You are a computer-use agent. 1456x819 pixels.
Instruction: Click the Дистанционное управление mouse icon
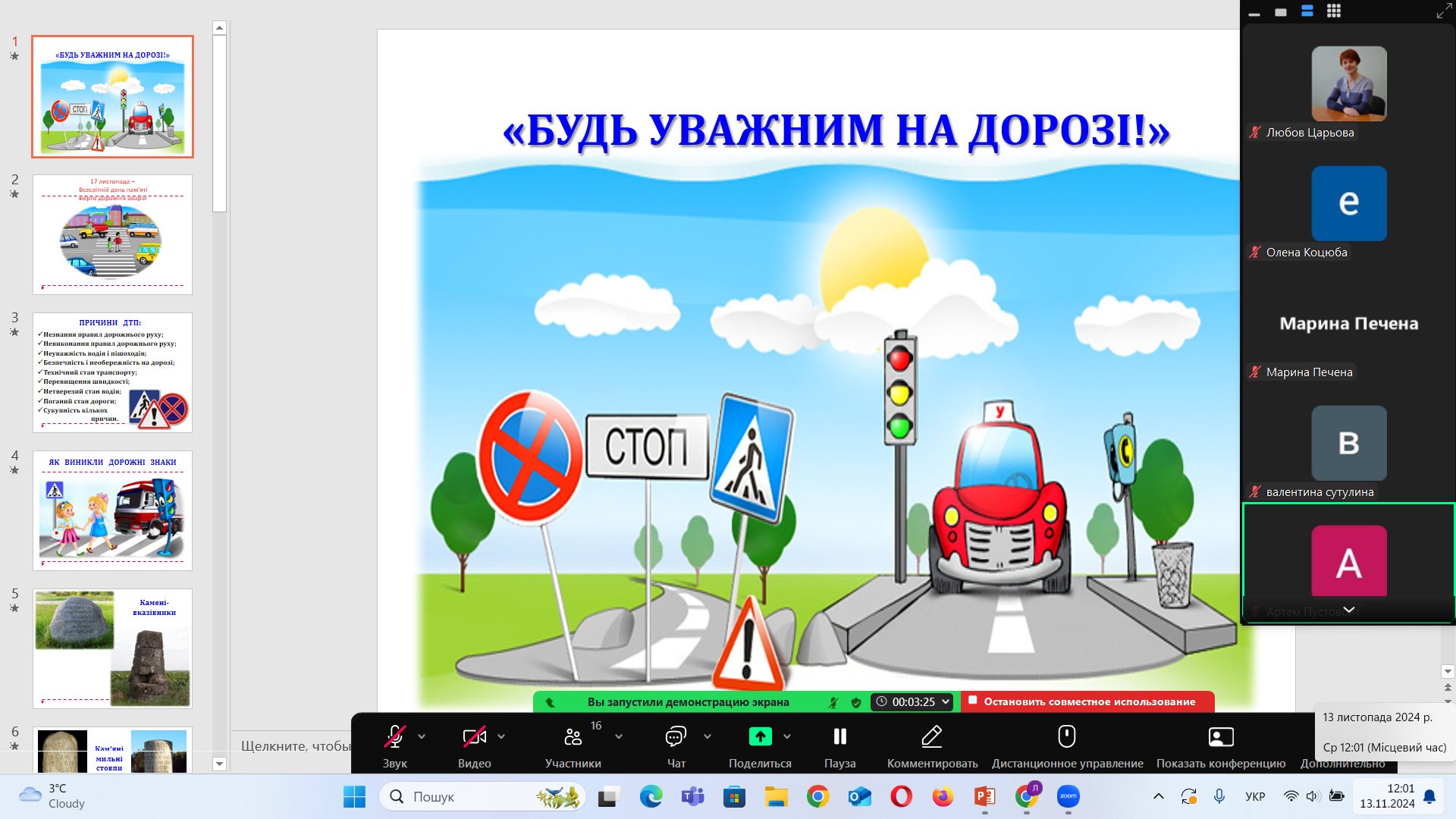pyautogui.click(x=1067, y=737)
